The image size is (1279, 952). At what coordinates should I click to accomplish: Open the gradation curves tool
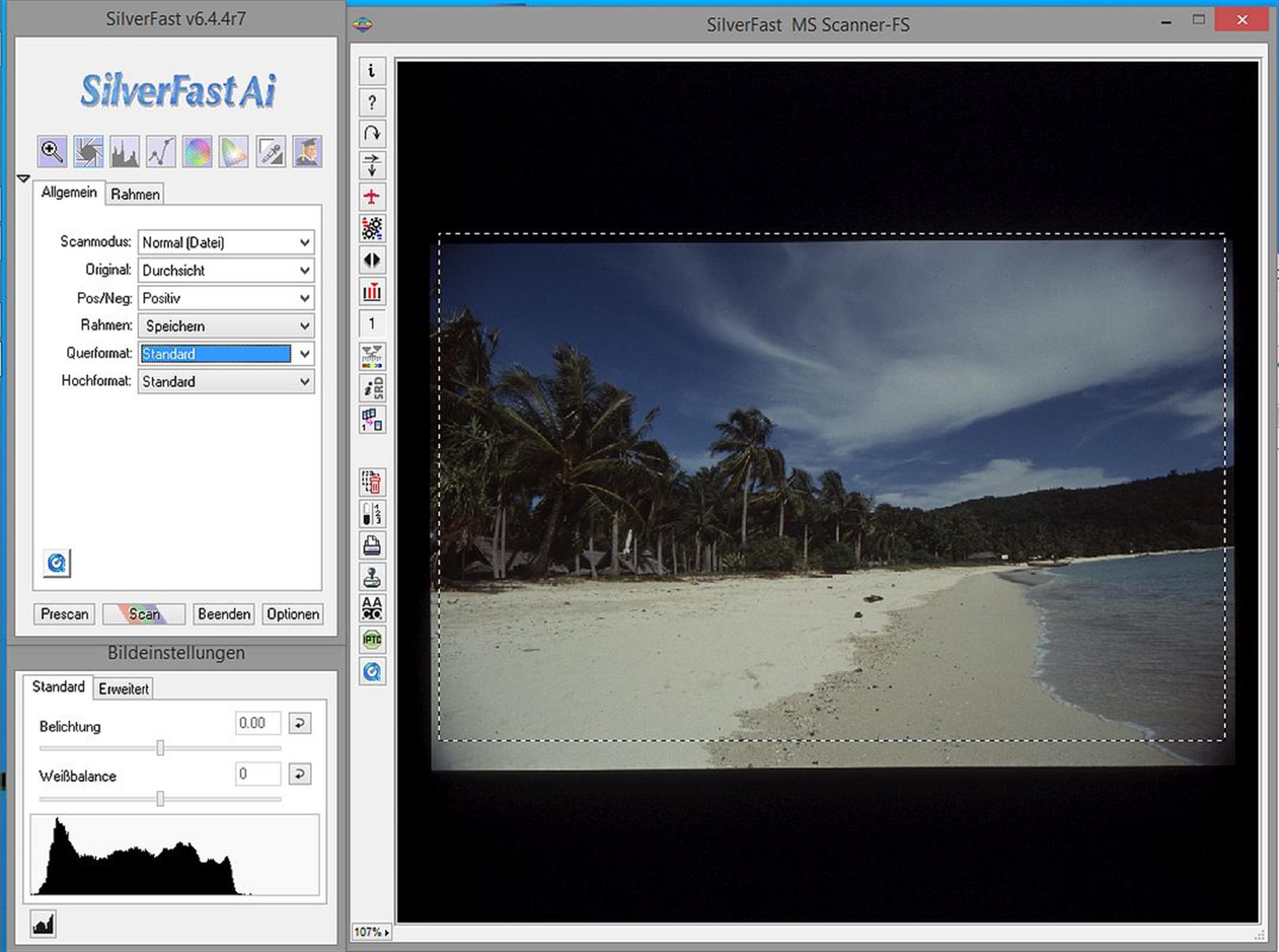[x=161, y=151]
